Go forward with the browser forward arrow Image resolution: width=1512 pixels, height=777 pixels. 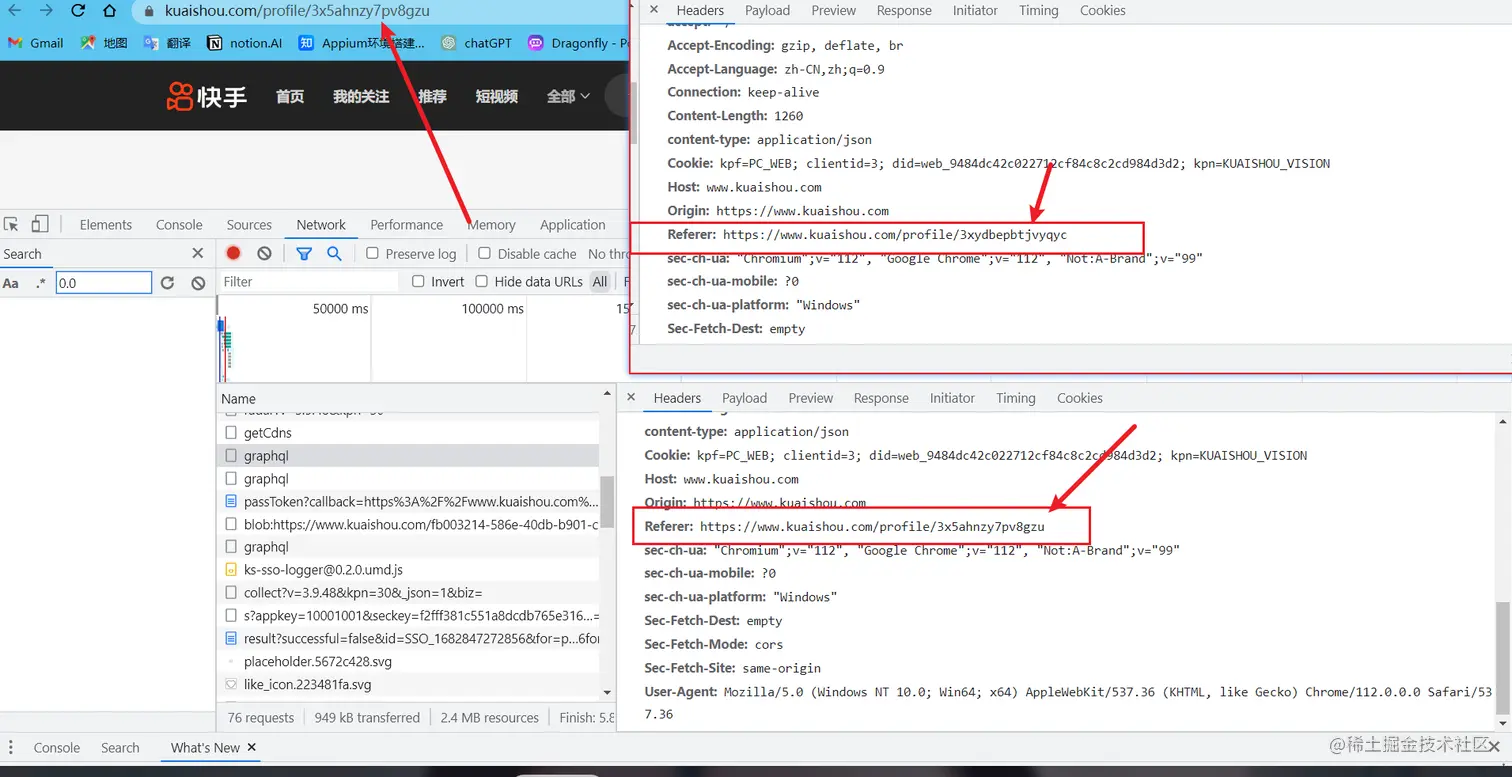(46, 11)
